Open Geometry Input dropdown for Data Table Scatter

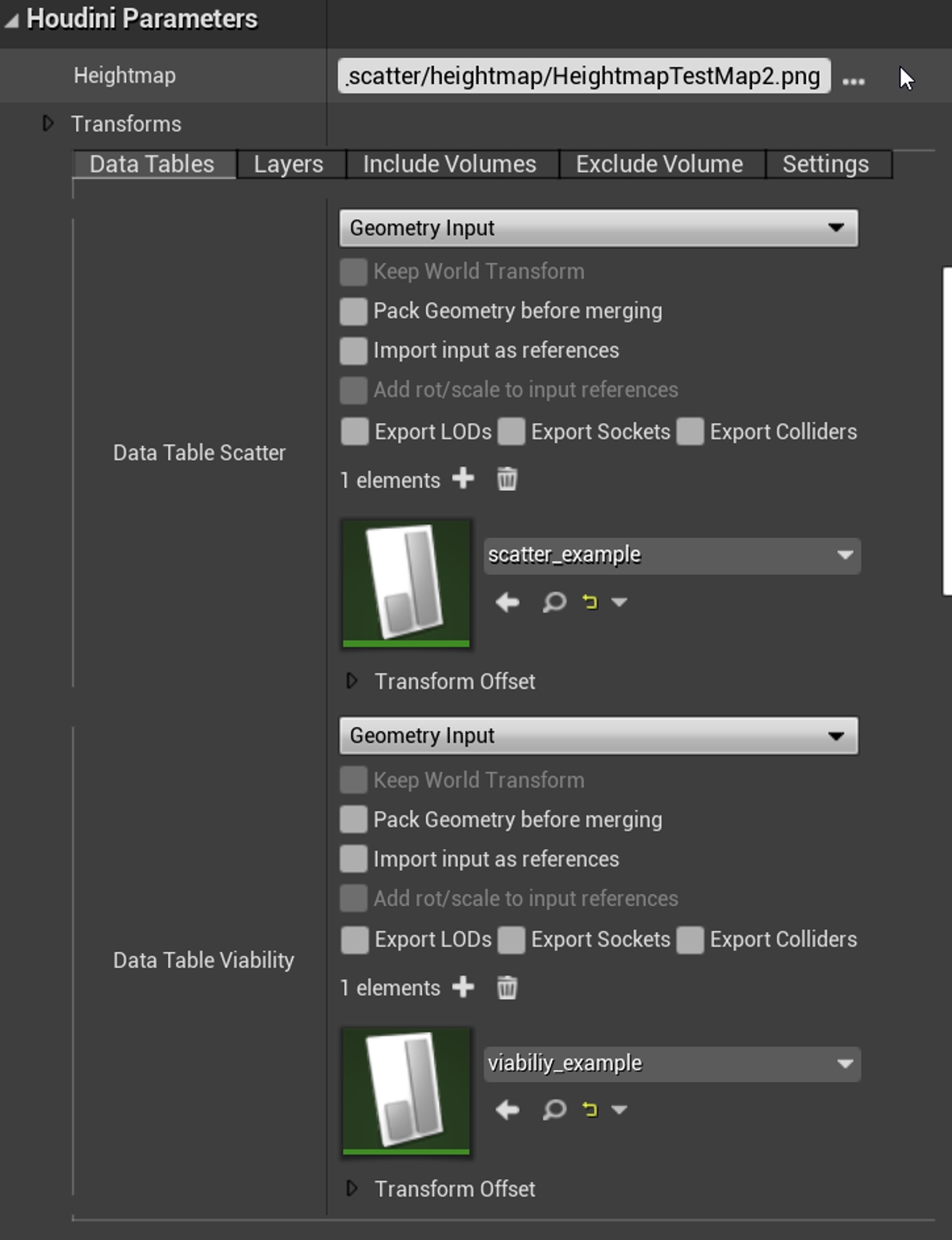pos(598,228)
